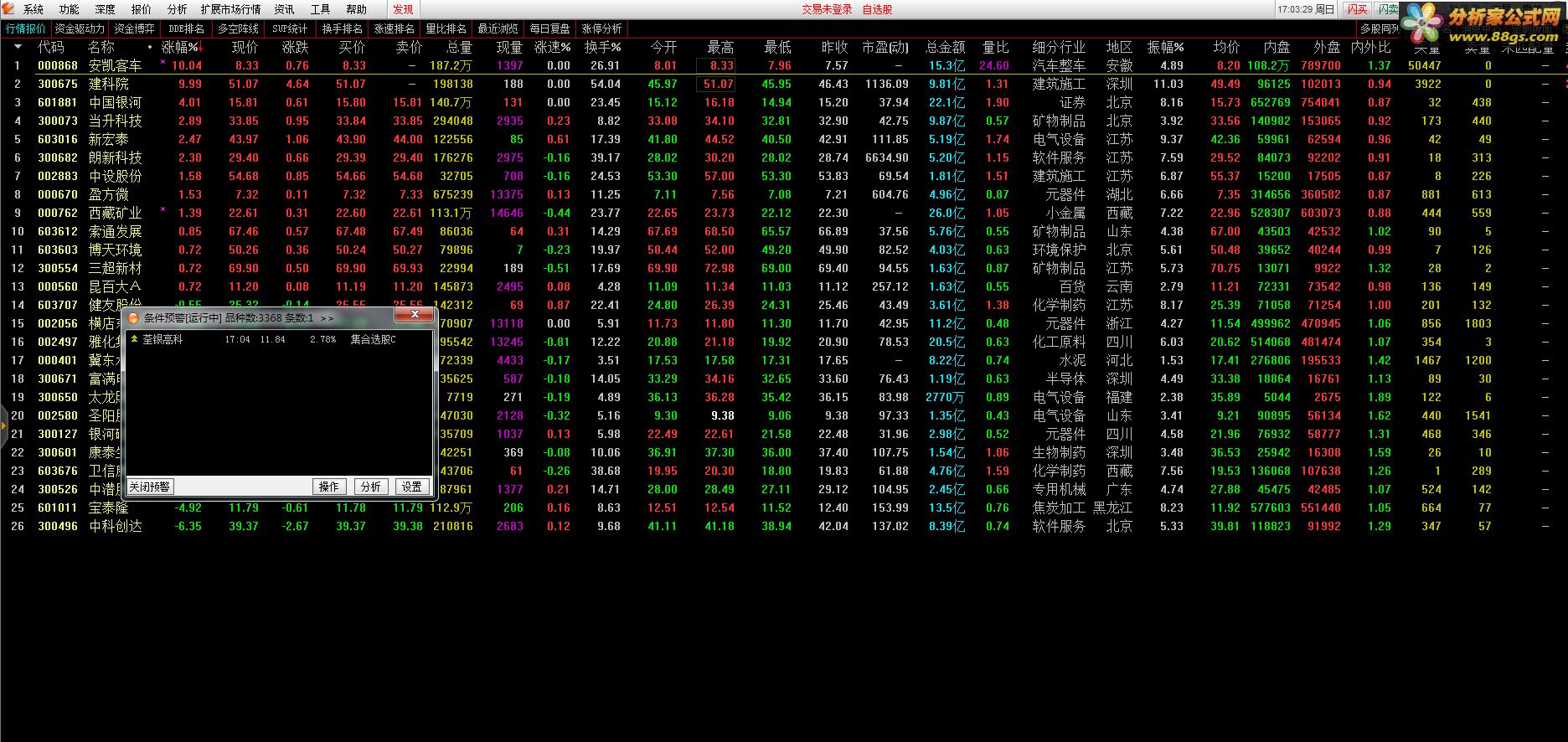Select the 荃银高科 alert row
Viewport: 1568px width, 742px height.
point(279,339)
